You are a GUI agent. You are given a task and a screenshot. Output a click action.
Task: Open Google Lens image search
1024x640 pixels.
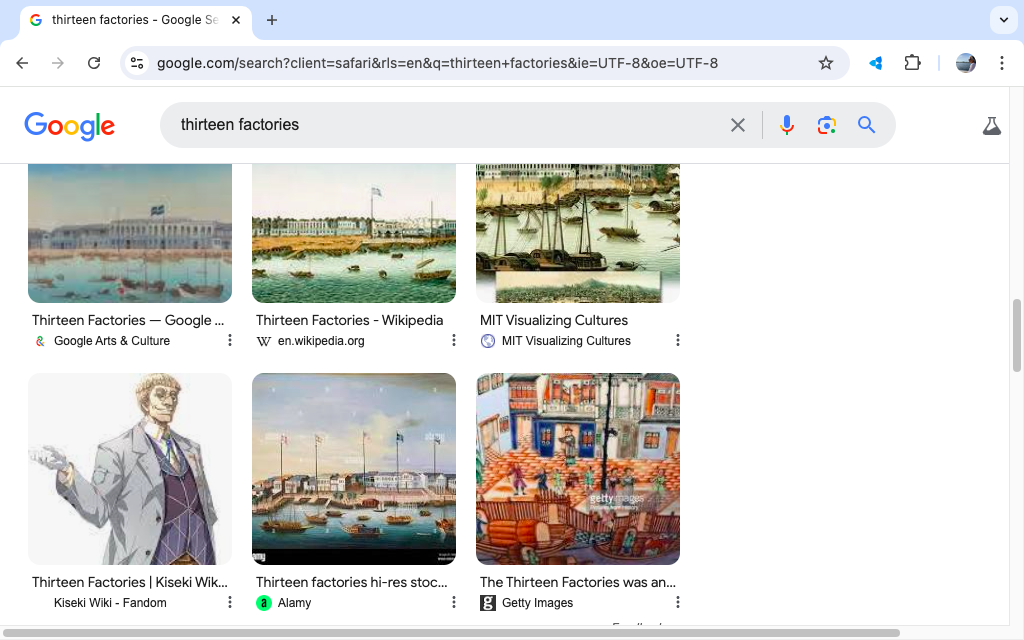(826, 125)
